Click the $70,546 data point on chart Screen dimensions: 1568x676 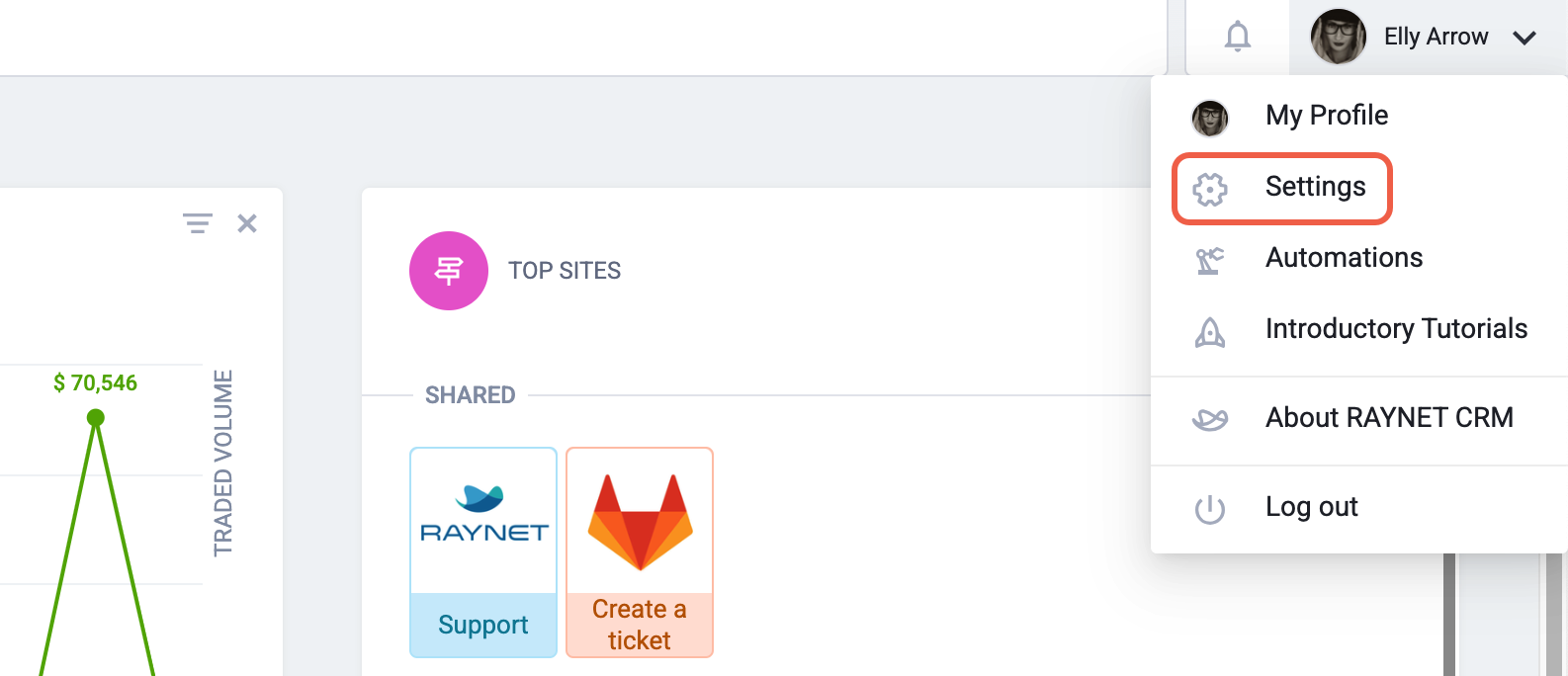tap(95, 418)
